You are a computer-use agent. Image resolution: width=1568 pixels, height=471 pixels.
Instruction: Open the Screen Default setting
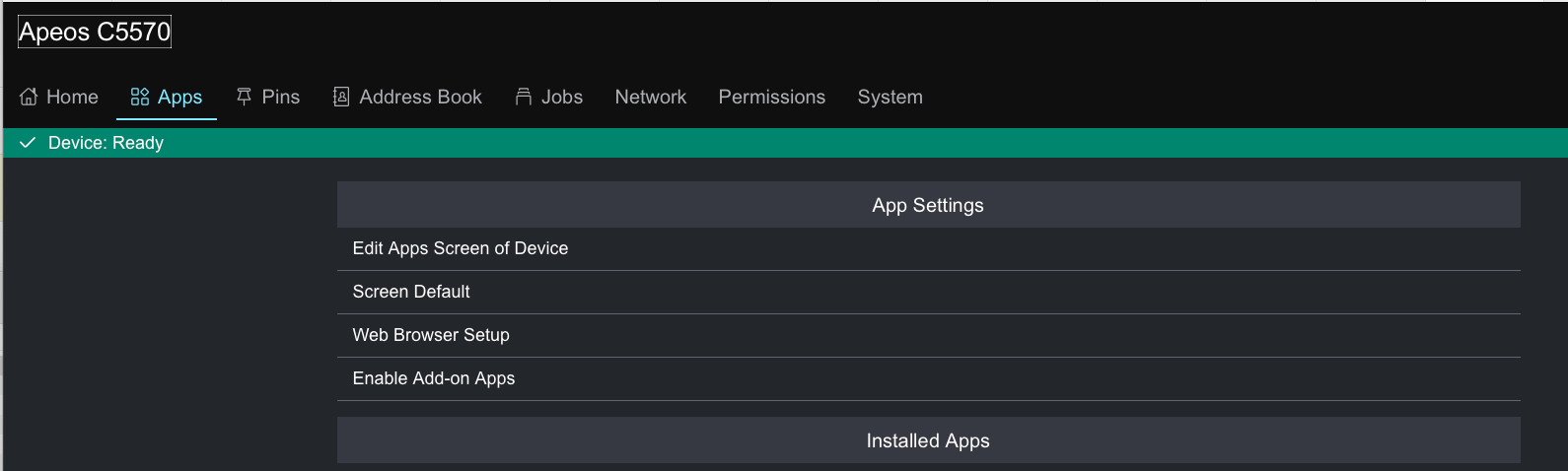[411, 292]
